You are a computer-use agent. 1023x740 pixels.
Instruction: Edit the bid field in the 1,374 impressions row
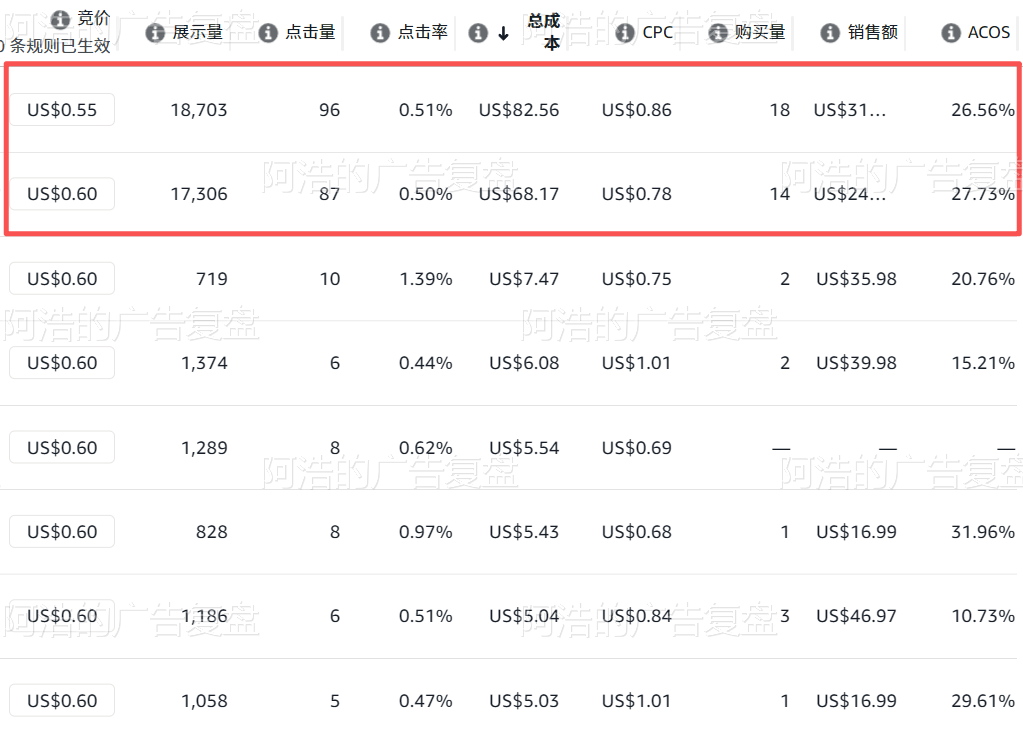(62, 363)
